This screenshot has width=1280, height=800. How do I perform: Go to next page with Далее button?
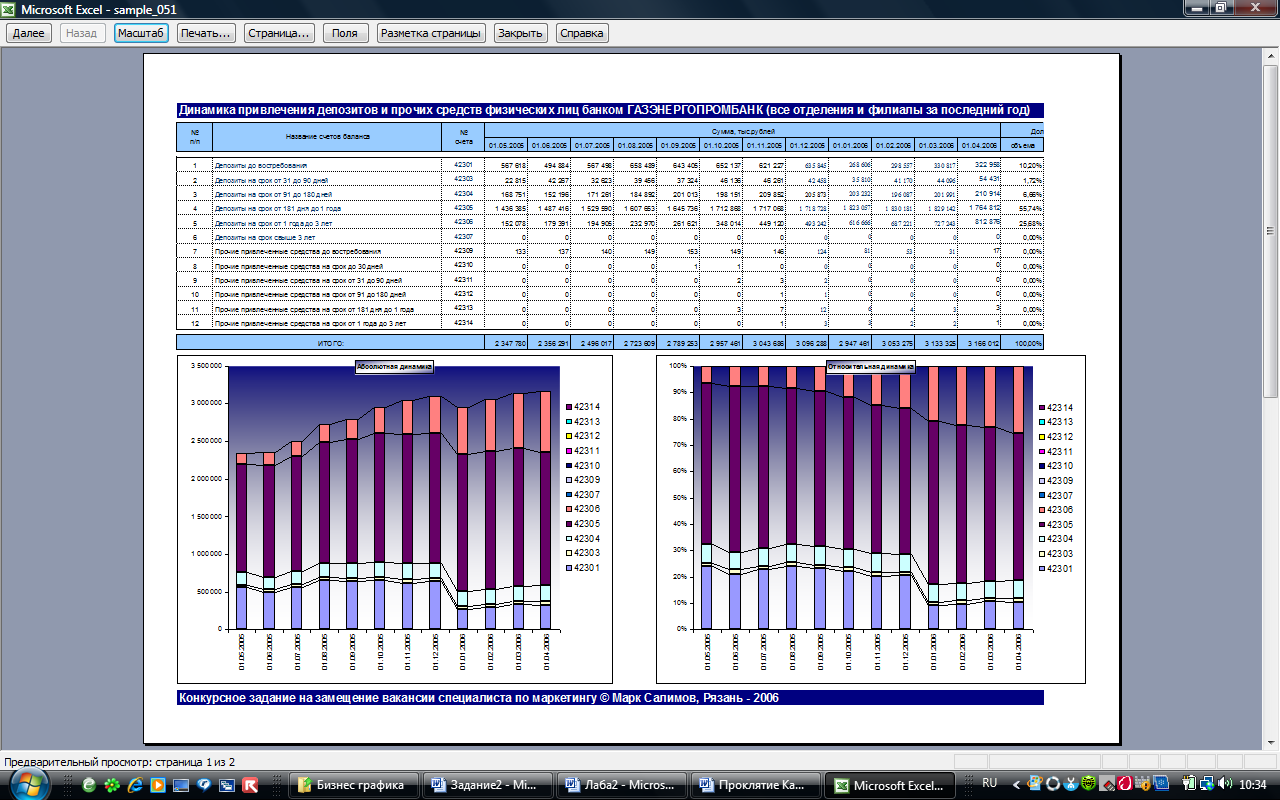(x=28, y=33)
